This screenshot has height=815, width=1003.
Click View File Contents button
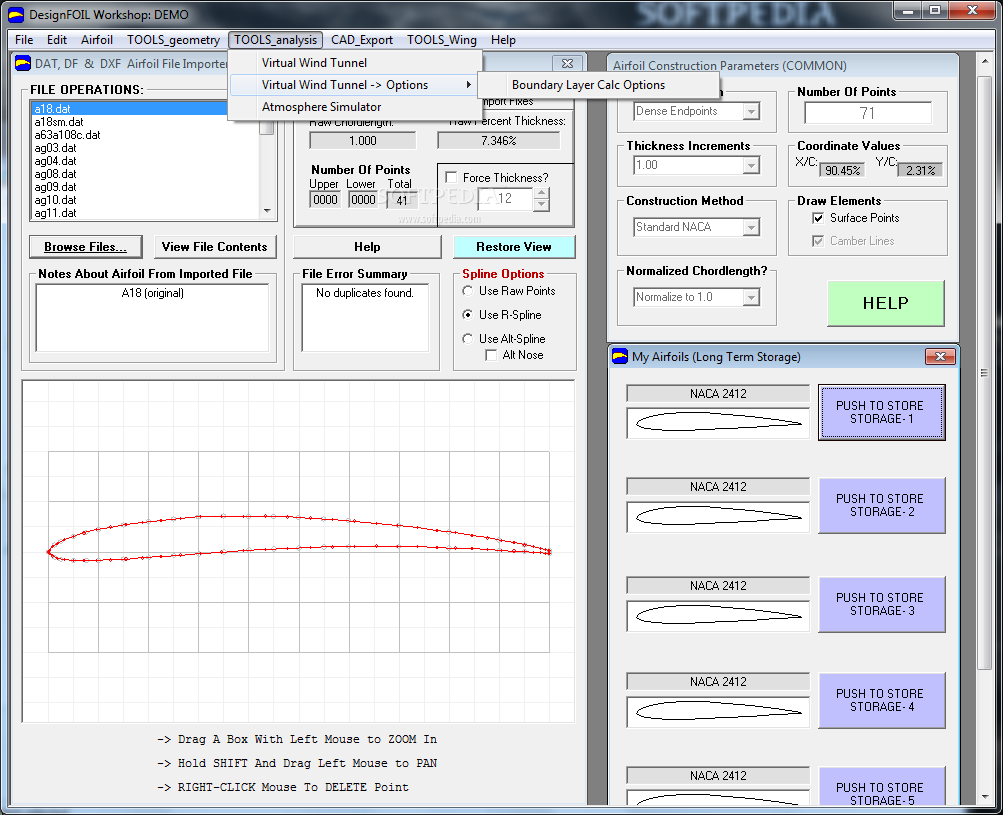pos(214,247)
